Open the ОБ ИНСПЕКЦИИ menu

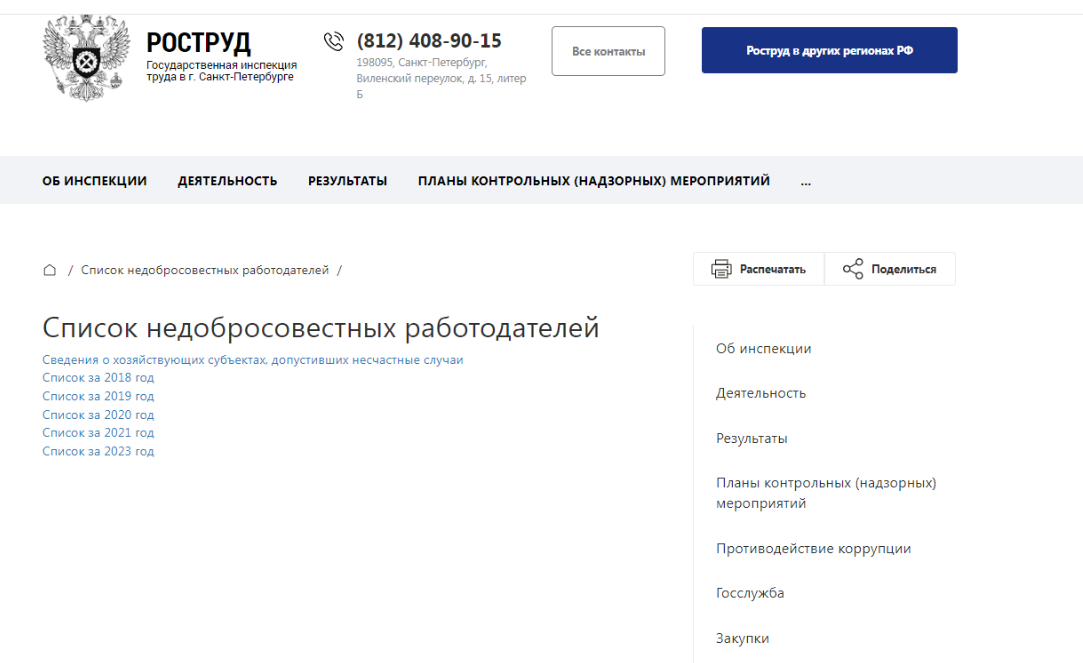pyautogui.click(x=95, y=181)
